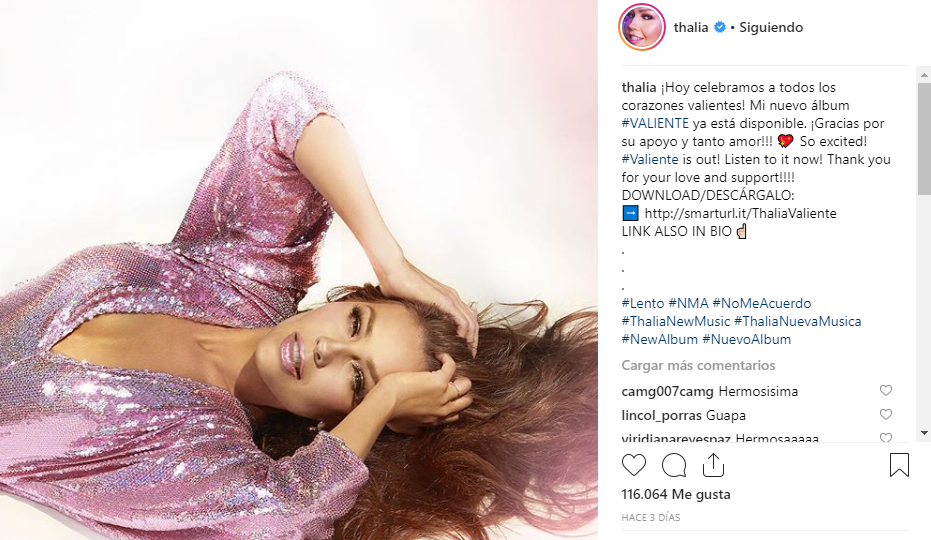Click the Siguiendo follow status button

771,27
